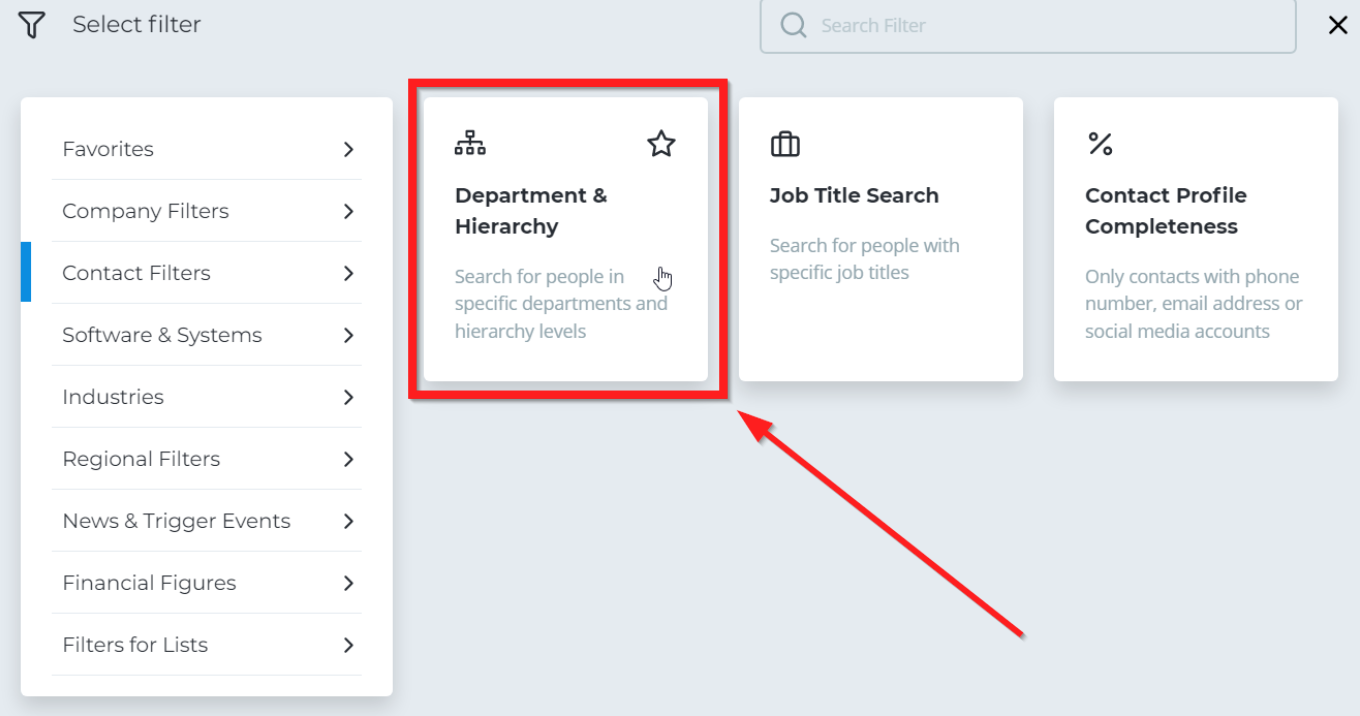
Task: Open the Industries filter category
Action: pos(207,397)
